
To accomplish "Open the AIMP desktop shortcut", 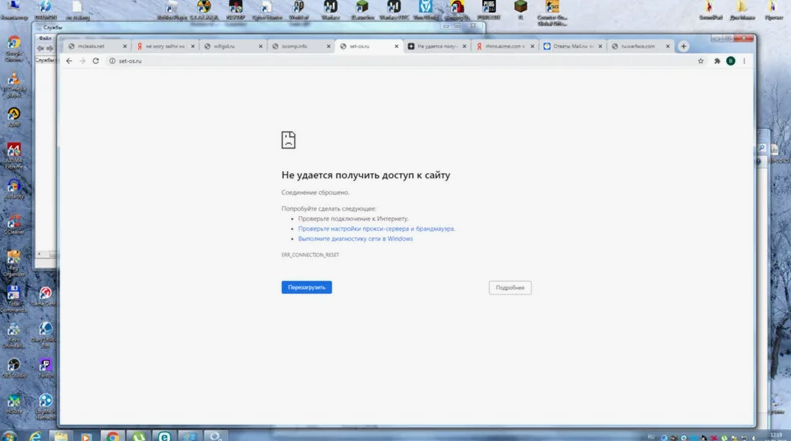I will (14, 117).
